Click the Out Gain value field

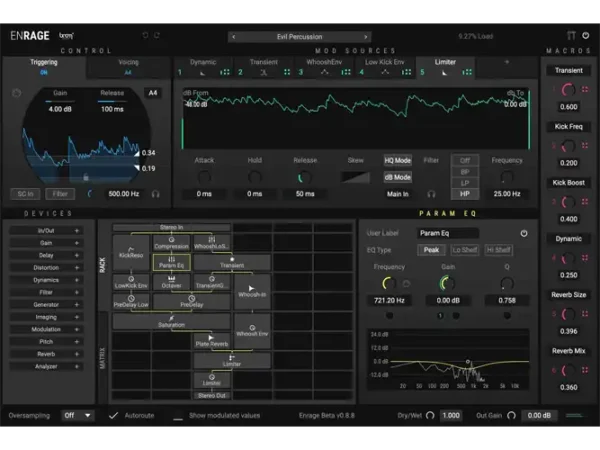pos(539,416)
